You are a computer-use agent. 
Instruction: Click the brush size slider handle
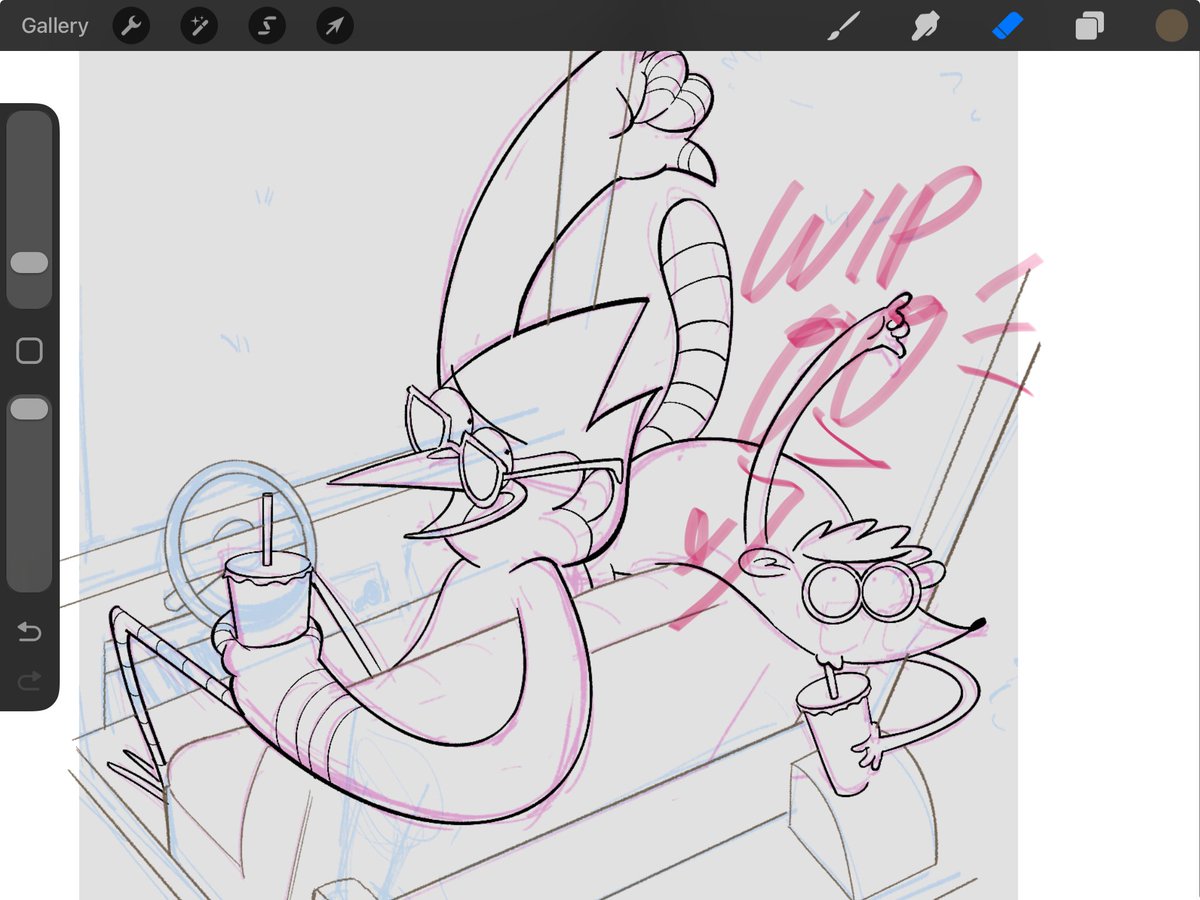tap(29, 263)
